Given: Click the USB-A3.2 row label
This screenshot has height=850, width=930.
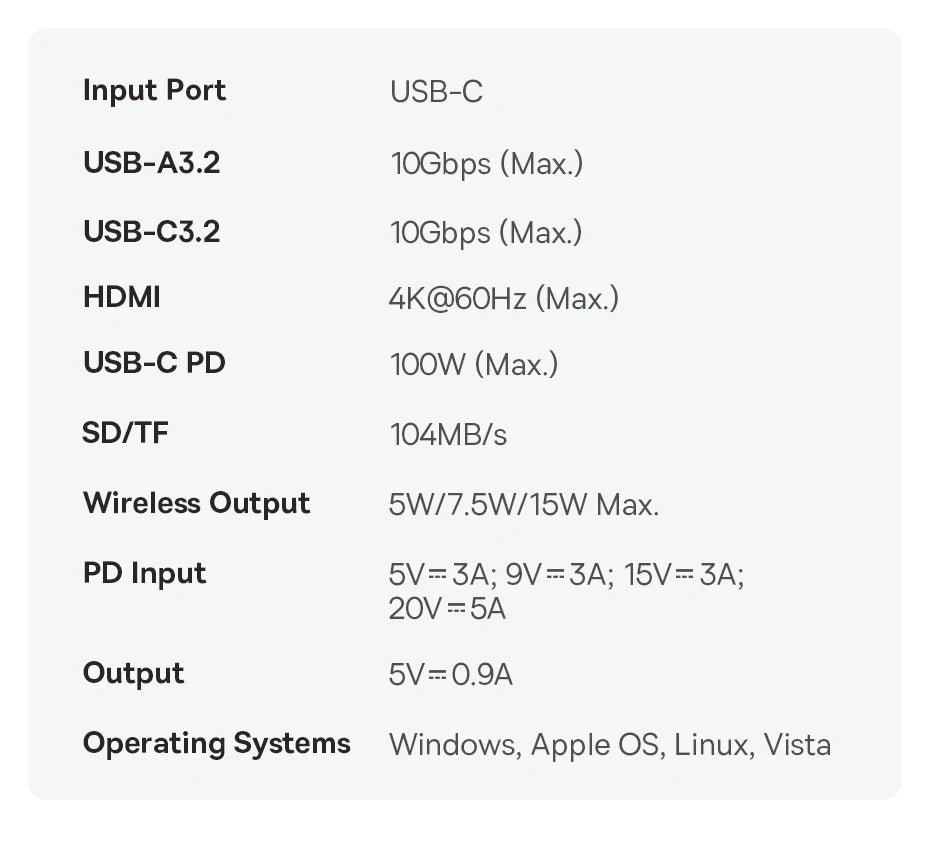Looking at the screenshot, I should point(151,162).
